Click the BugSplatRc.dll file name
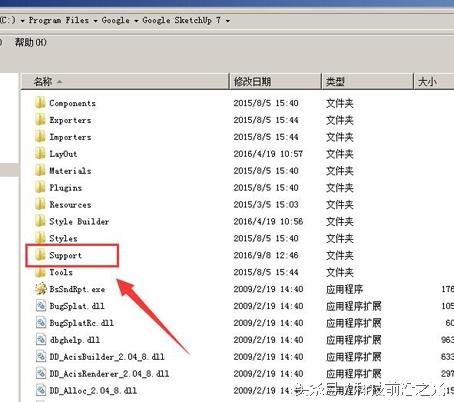 click(81, 323)
